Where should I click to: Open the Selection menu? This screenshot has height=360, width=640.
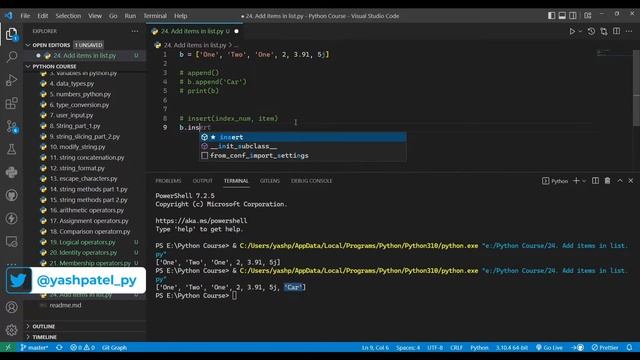tap(68, 16)
